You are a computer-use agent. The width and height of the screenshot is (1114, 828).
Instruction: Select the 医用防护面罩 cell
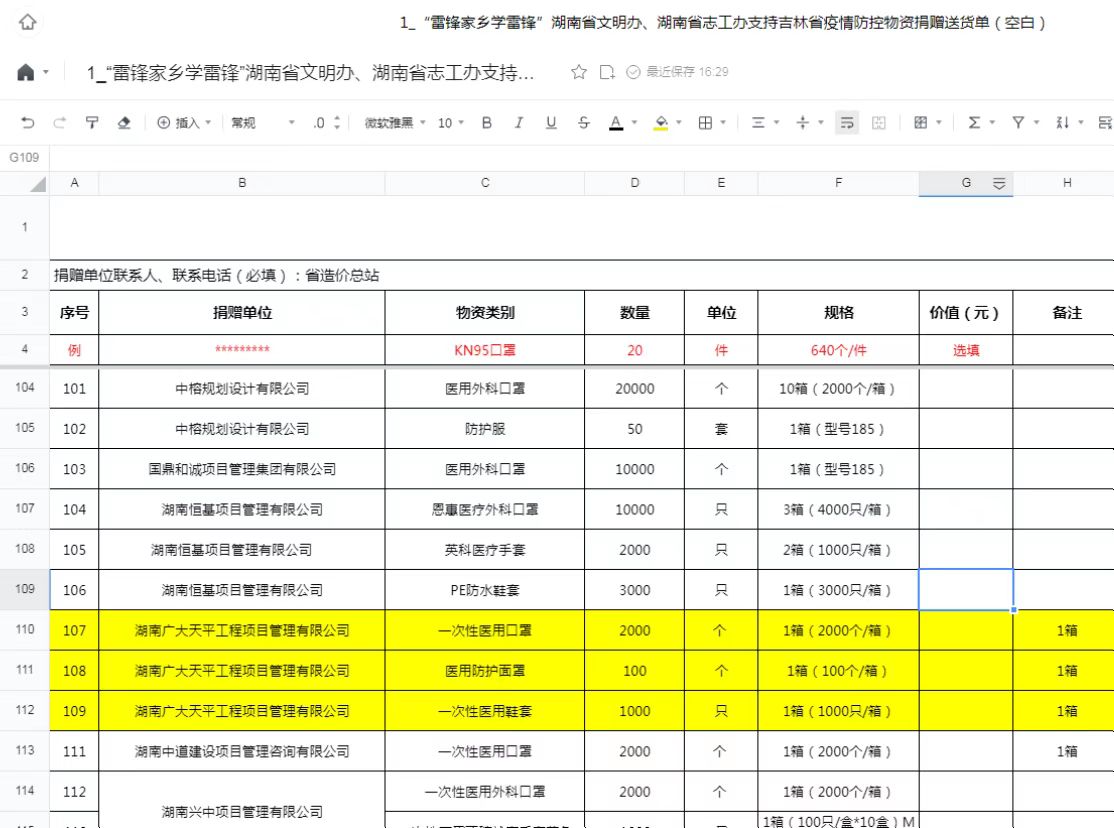click(x=485, y=671)
